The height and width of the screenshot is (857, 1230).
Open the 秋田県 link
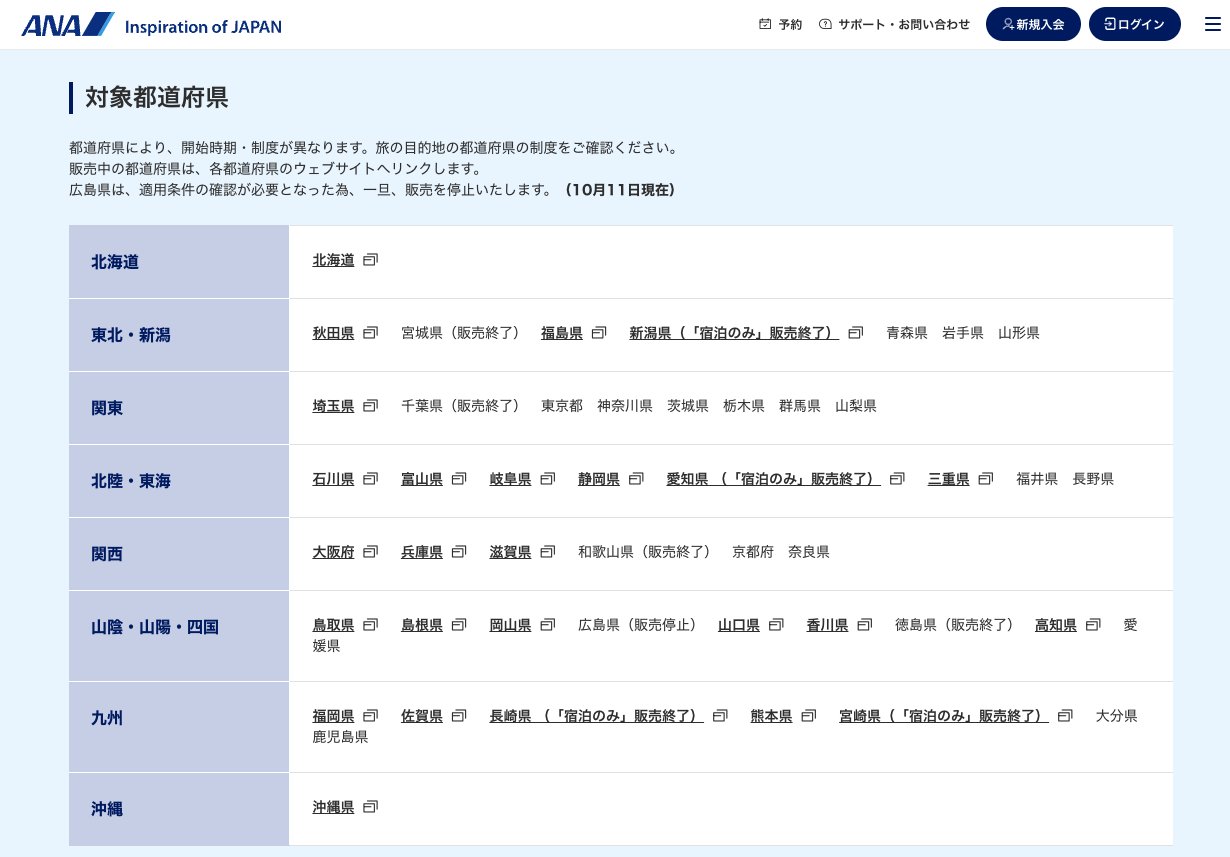click(x=334, y=333)
